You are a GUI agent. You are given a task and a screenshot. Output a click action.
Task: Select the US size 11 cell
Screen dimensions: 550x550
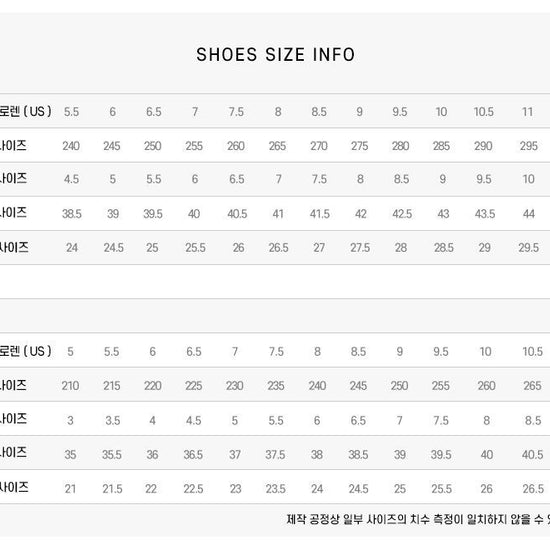[528, 112]
